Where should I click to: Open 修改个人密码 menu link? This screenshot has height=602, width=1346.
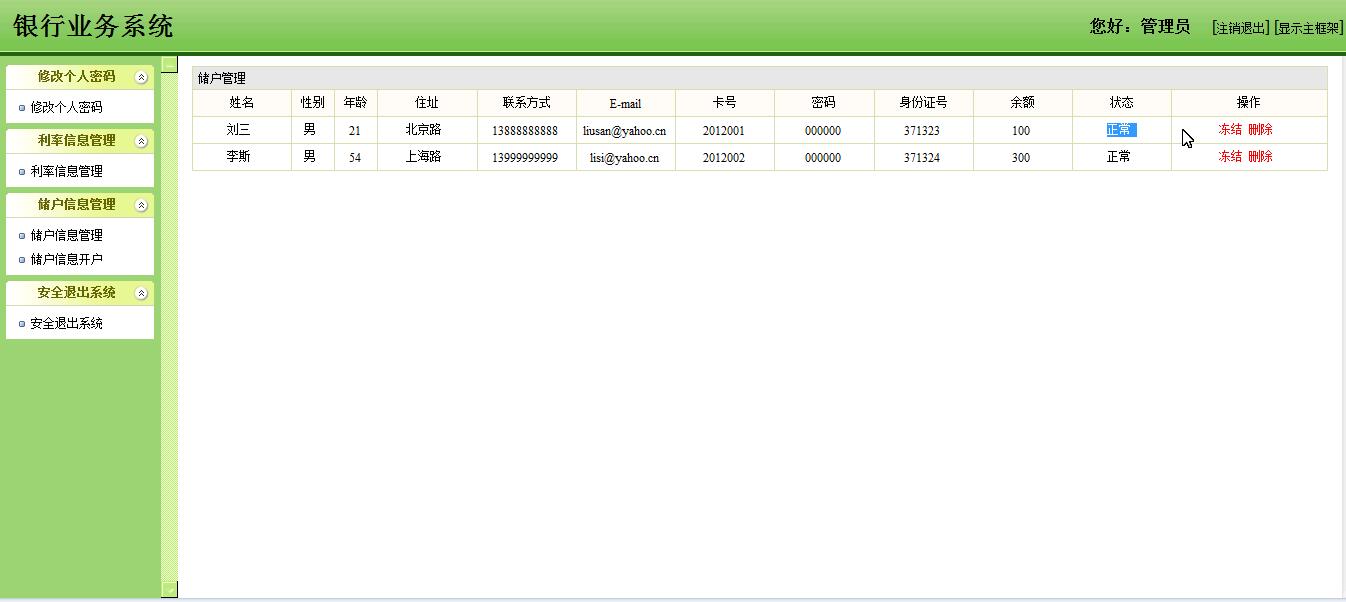click(66, 107)
